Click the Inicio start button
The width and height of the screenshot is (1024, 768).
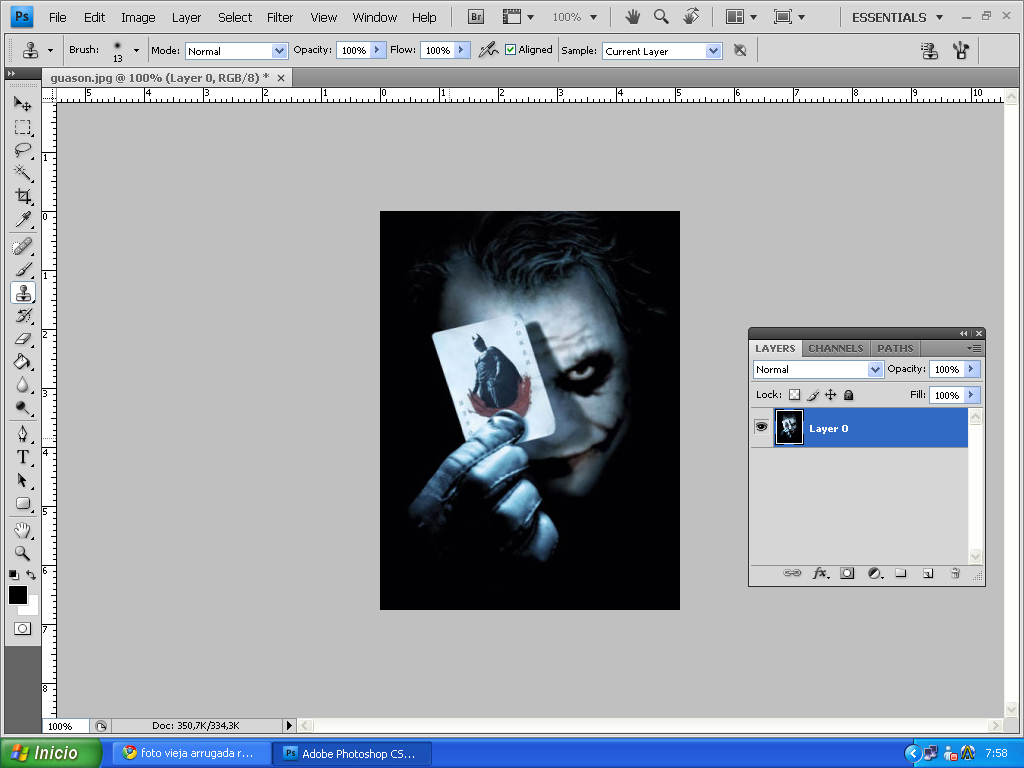[x=52, y=753]
